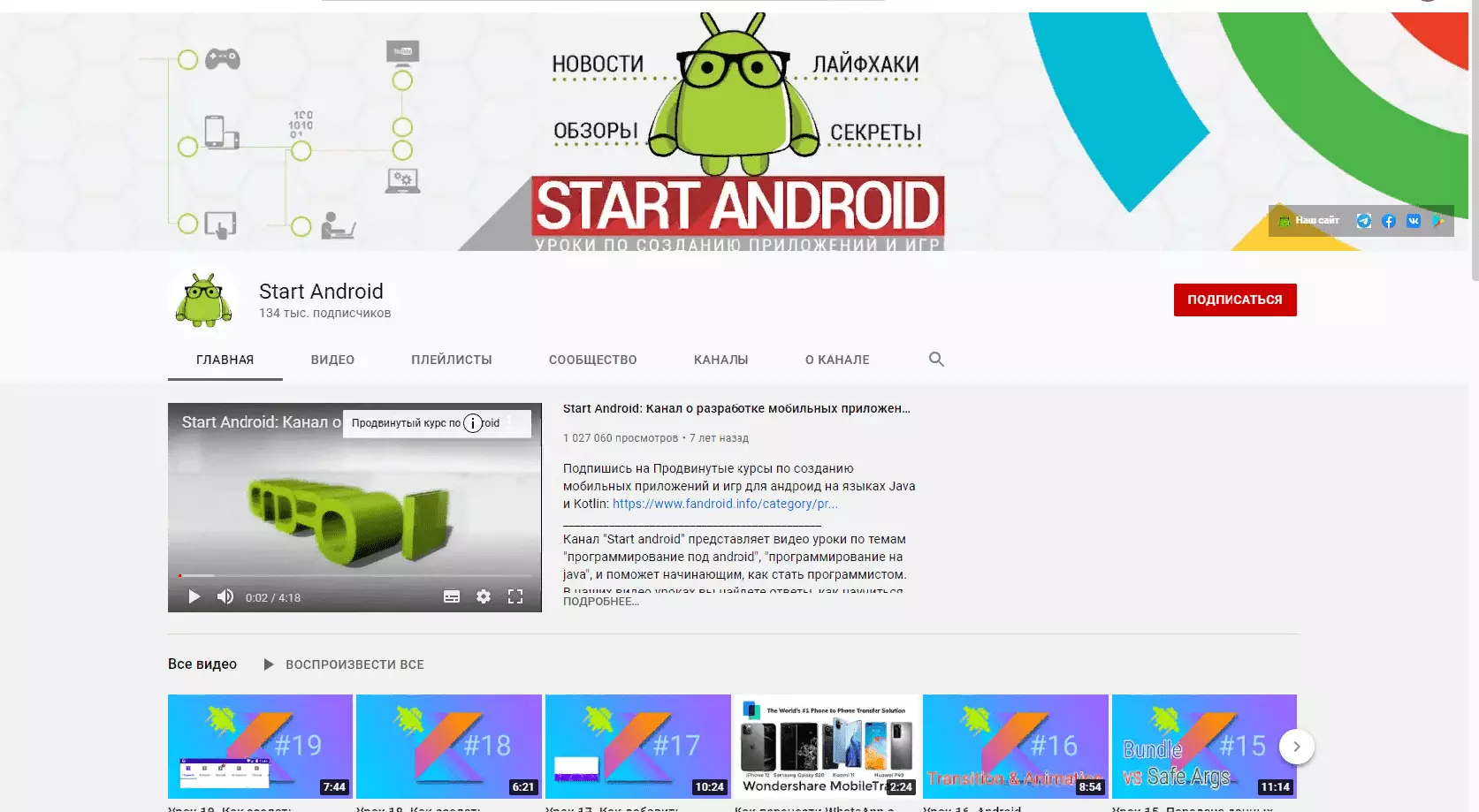
Task: Open the Google Play icon link
Action: (1438, 221)
